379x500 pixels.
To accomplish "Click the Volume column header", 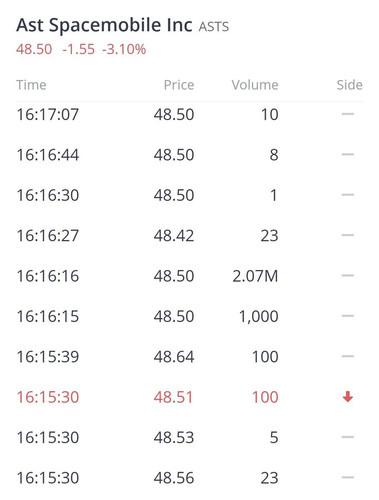I will pyautogui.click(x=255, y=85).
